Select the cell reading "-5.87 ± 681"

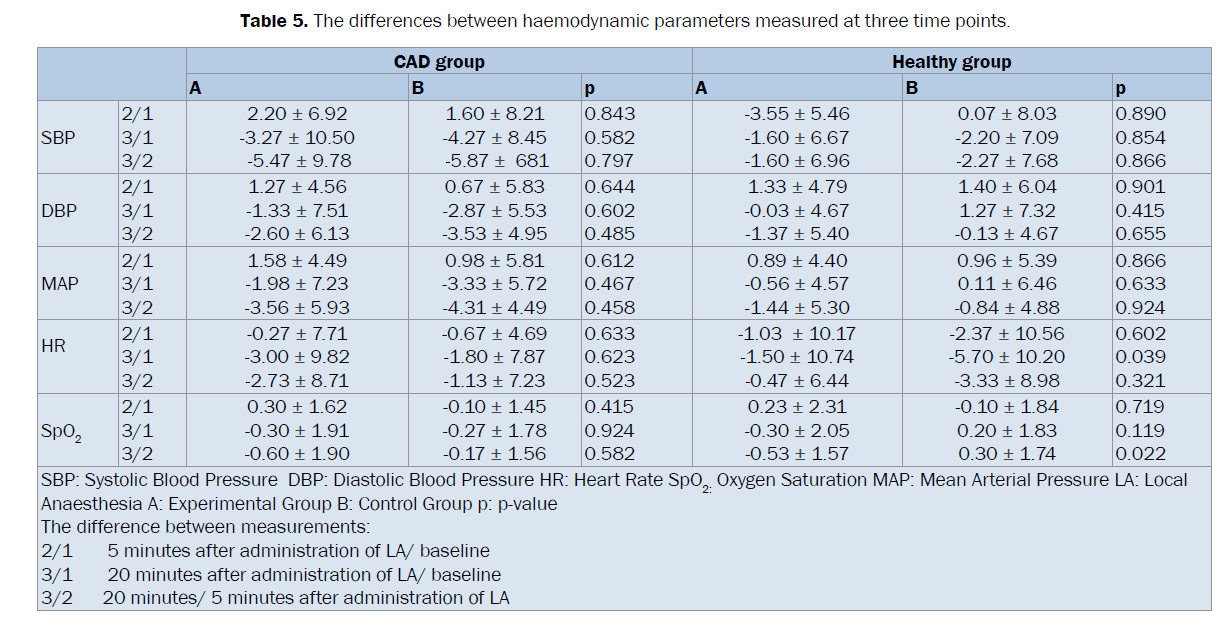click(495, 161)
